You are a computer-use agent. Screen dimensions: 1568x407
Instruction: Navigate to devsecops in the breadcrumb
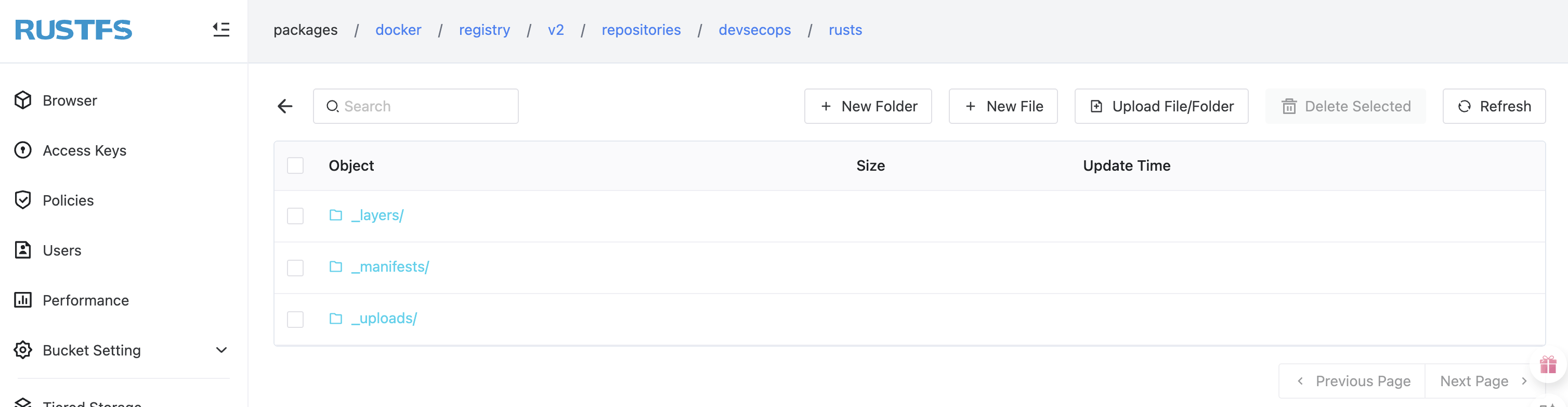pos(754,30)
